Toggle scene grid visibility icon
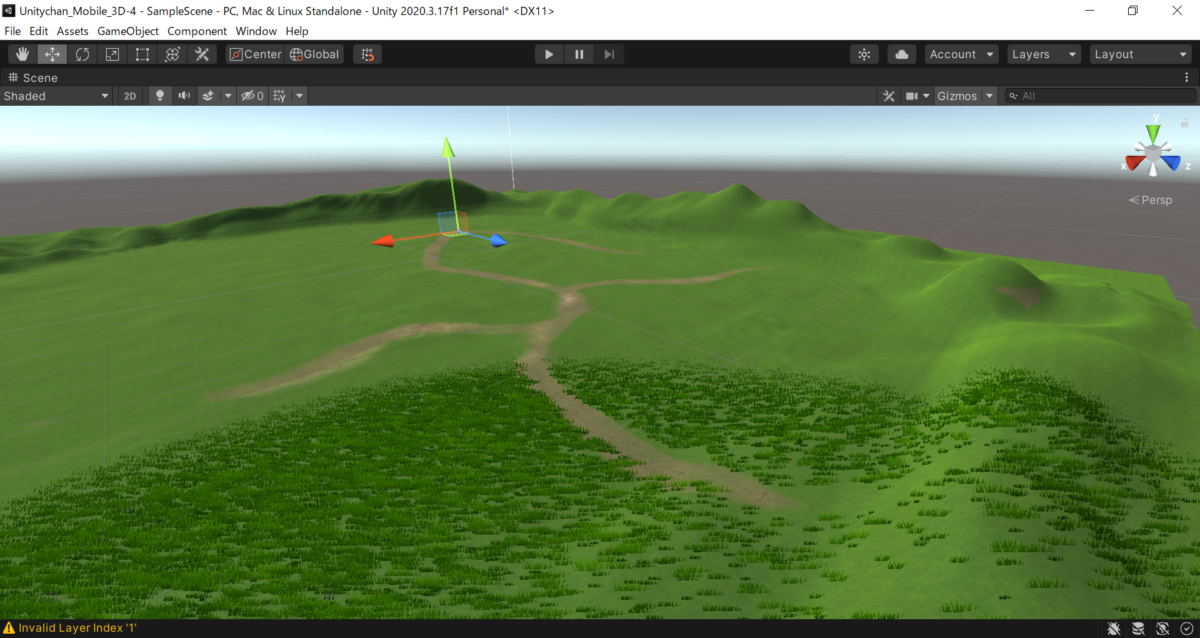Image resolution: width=1200 pixels, height=638 pixels. [280, 96]
